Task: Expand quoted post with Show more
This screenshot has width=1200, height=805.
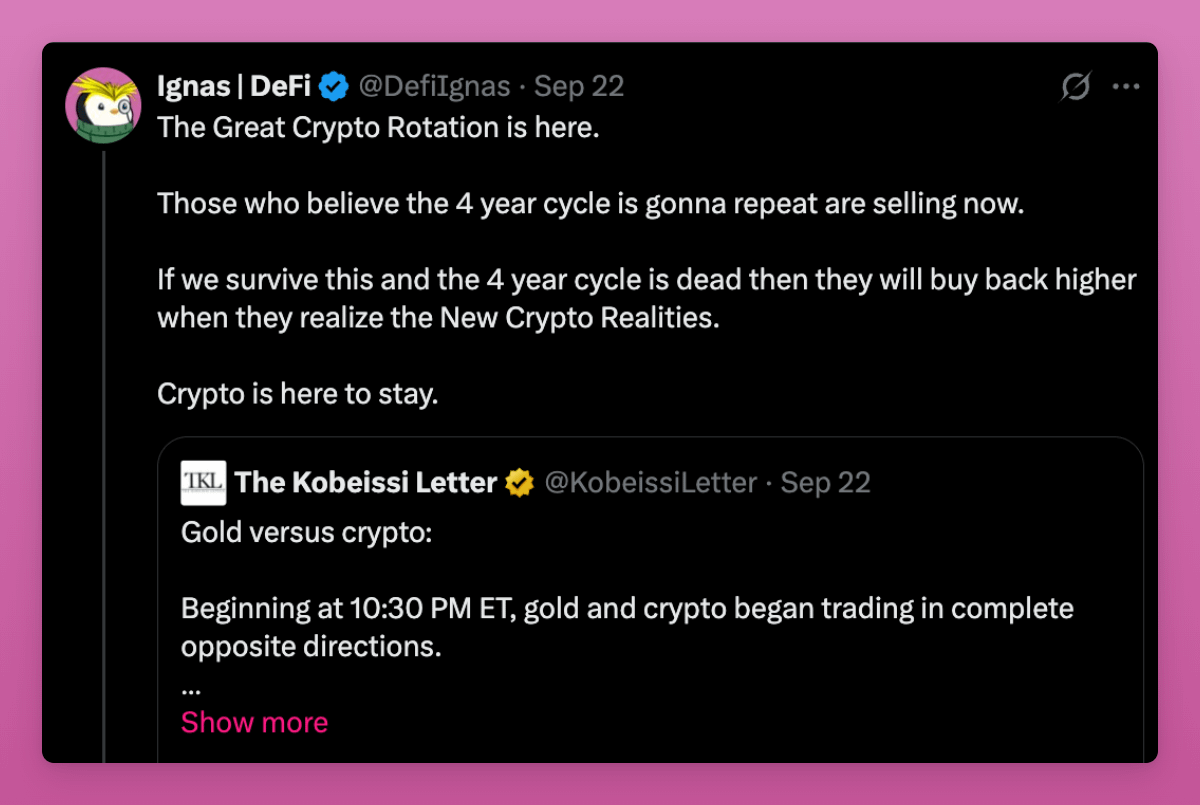Action: (254, 722)
